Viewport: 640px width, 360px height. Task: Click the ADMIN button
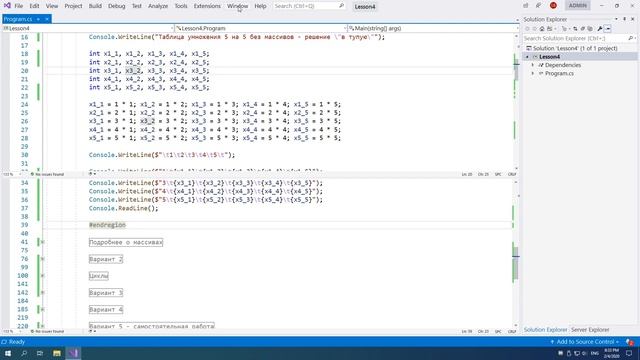(x=577, y=5)
